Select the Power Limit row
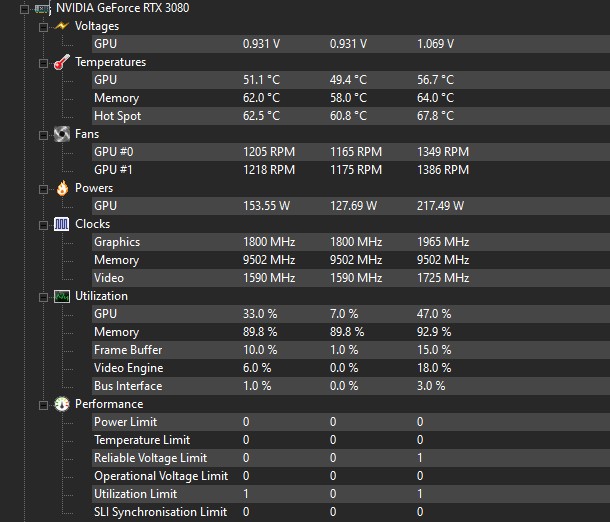 pos(351,422)
